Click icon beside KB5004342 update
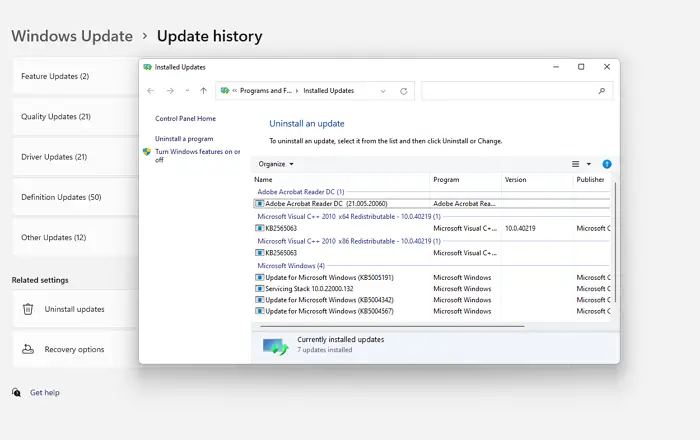 259,300
